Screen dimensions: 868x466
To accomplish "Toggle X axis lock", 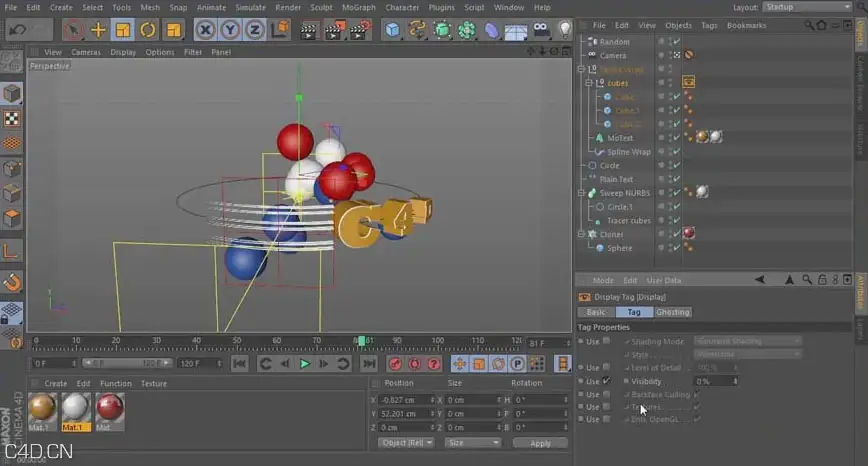I will [205, 29].
